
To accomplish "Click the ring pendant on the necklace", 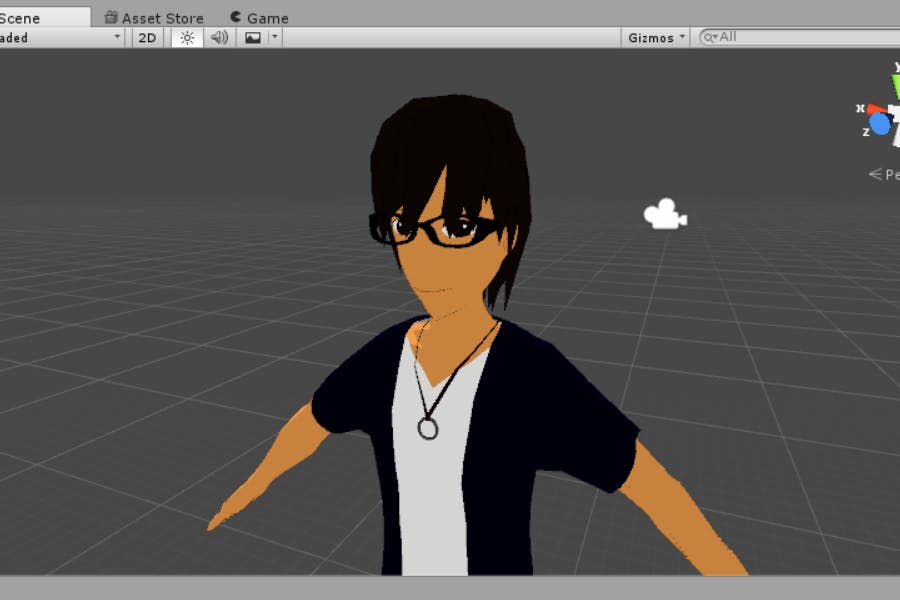I will [x=428, y=428].
